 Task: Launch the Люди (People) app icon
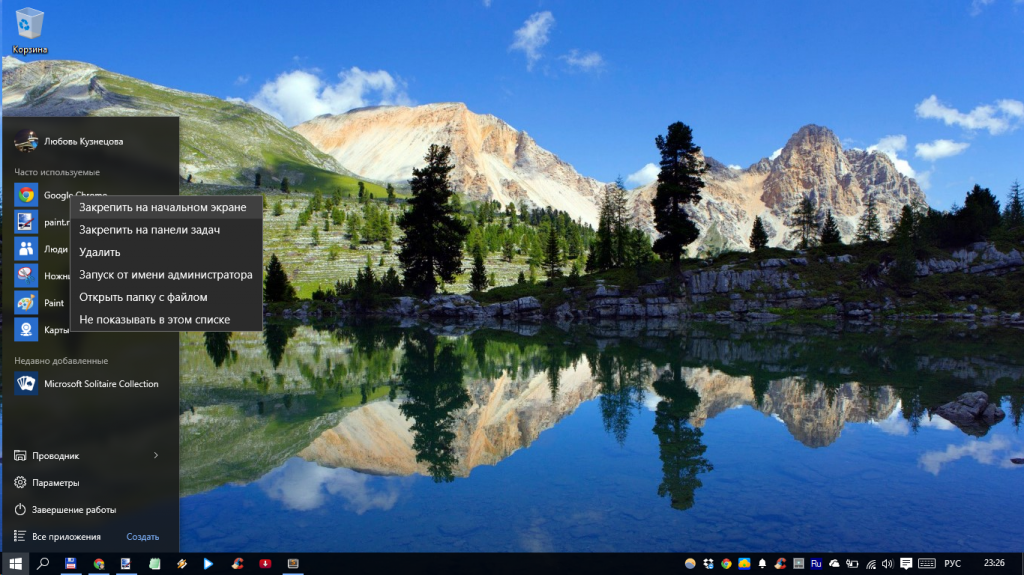pyautogui.click(x=26, y=249)
